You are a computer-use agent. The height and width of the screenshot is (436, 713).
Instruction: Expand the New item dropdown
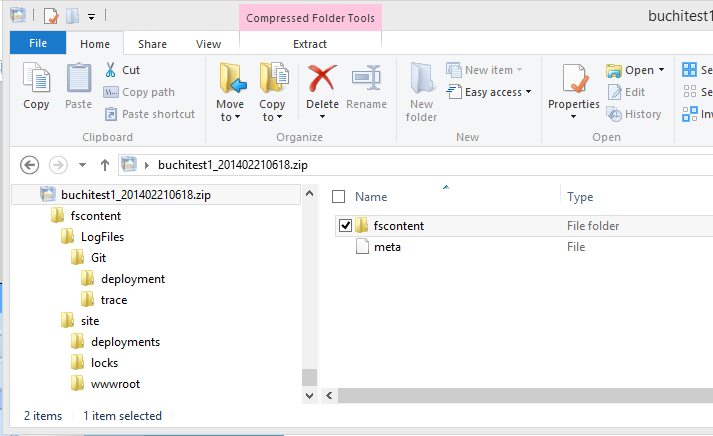tap(519, 70)
